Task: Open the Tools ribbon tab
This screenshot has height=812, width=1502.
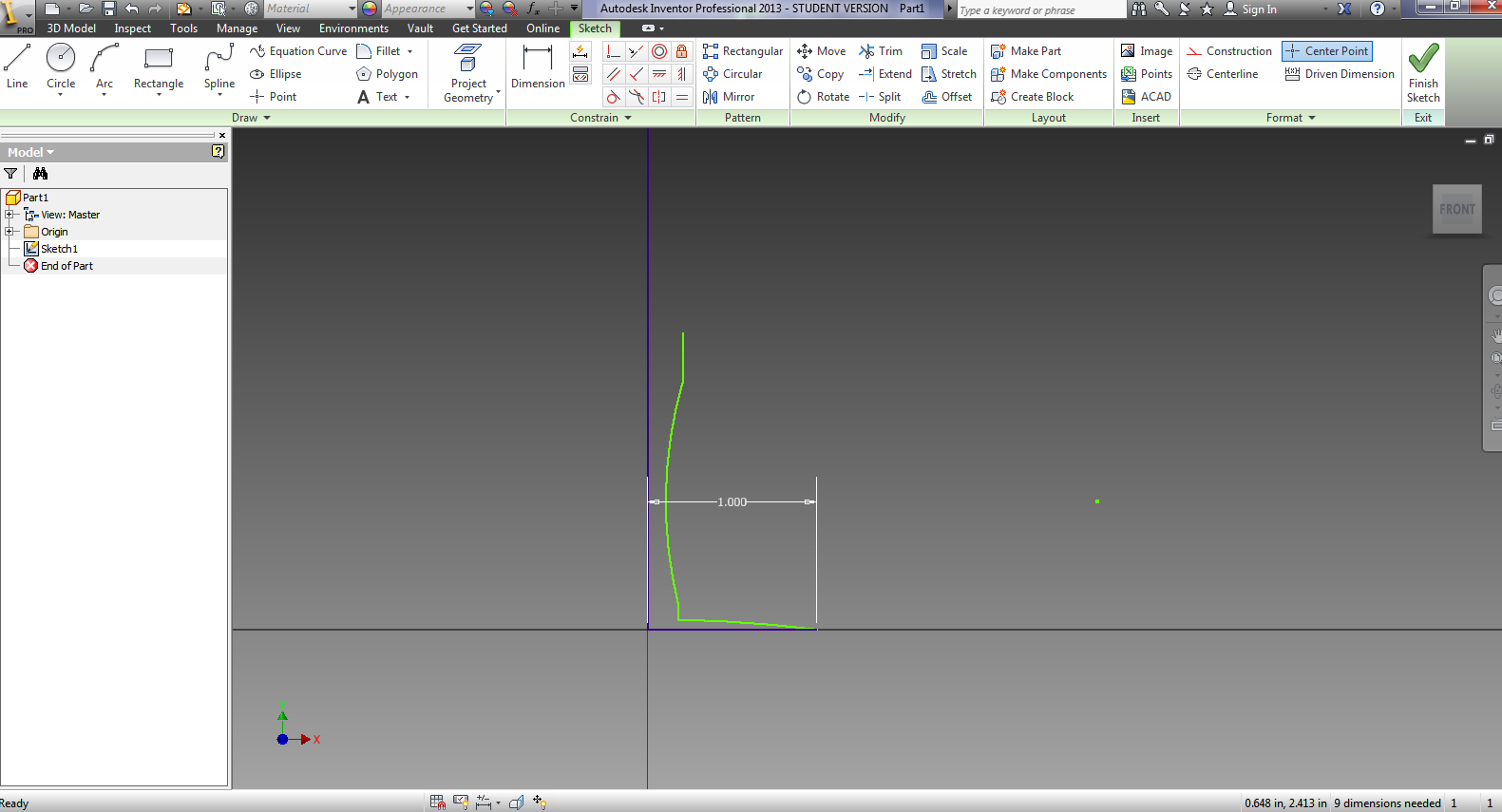Action: (184, 28)
